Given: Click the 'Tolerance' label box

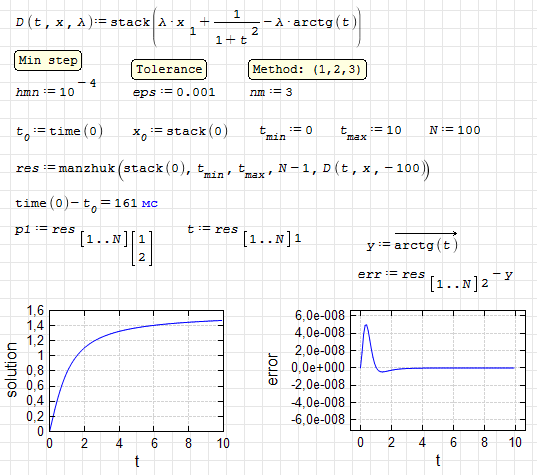Looking at the screenshot, I should (169, 70).
